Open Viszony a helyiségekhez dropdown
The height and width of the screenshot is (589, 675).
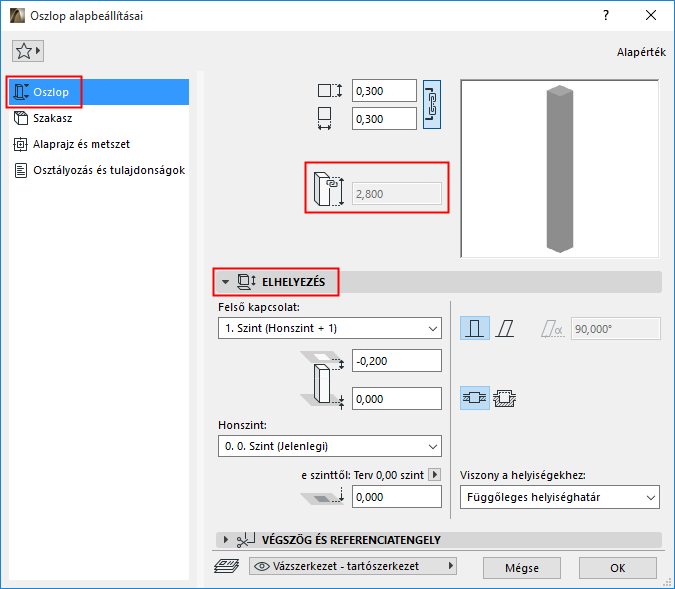560,497
